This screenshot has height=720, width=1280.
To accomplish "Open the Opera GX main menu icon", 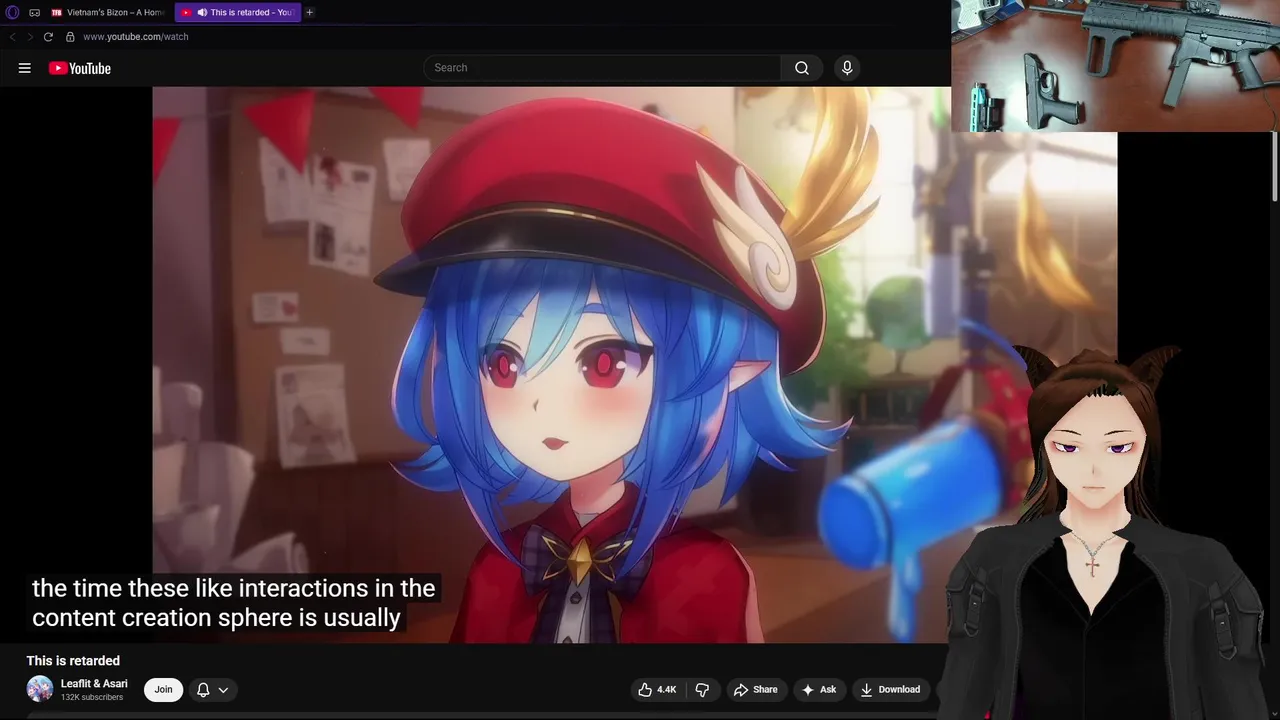I will pos(12,12).
